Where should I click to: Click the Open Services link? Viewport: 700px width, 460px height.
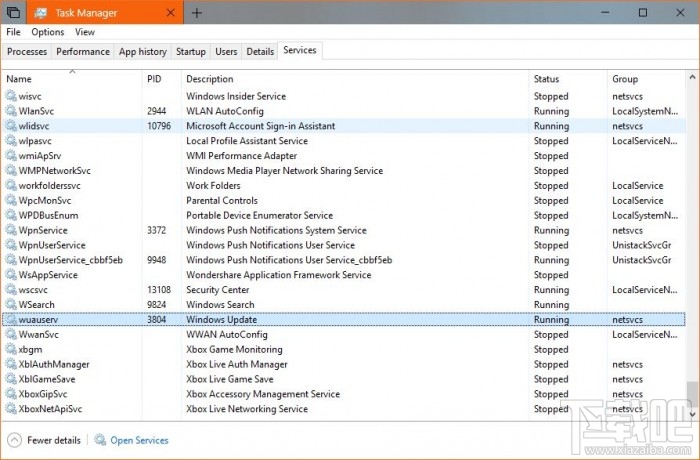pos(139,440)
